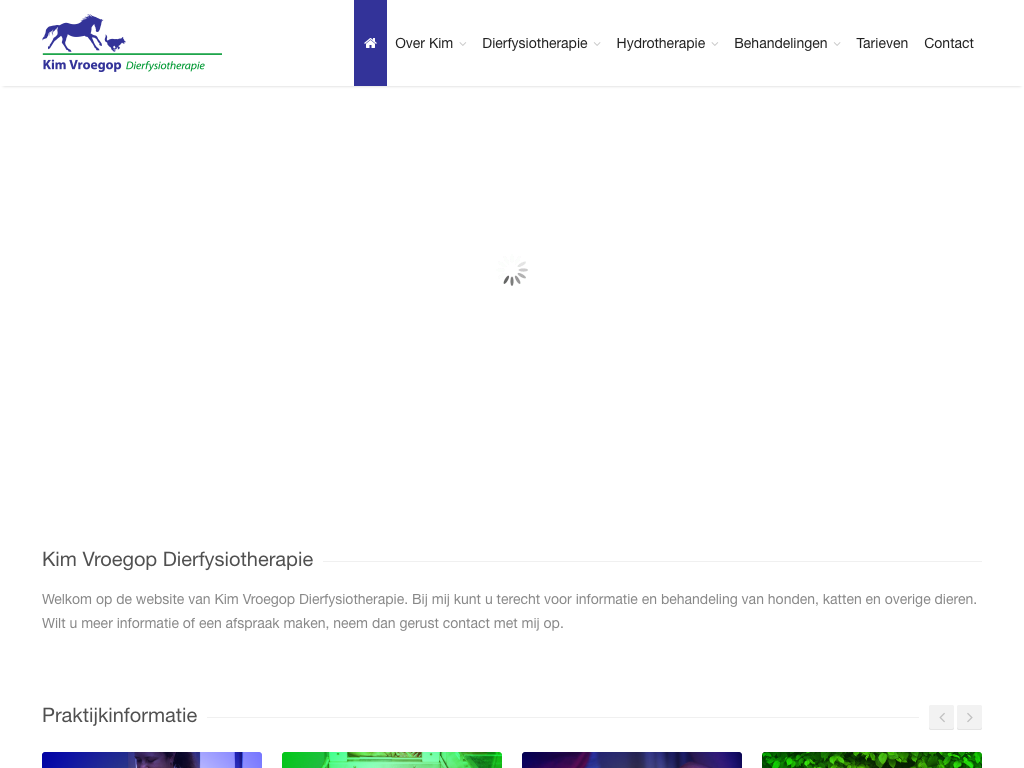Open the bright green second Praktijkinformatie thumbnail
The height and width of the screenshot is (768, 1024).
point(392,760)
